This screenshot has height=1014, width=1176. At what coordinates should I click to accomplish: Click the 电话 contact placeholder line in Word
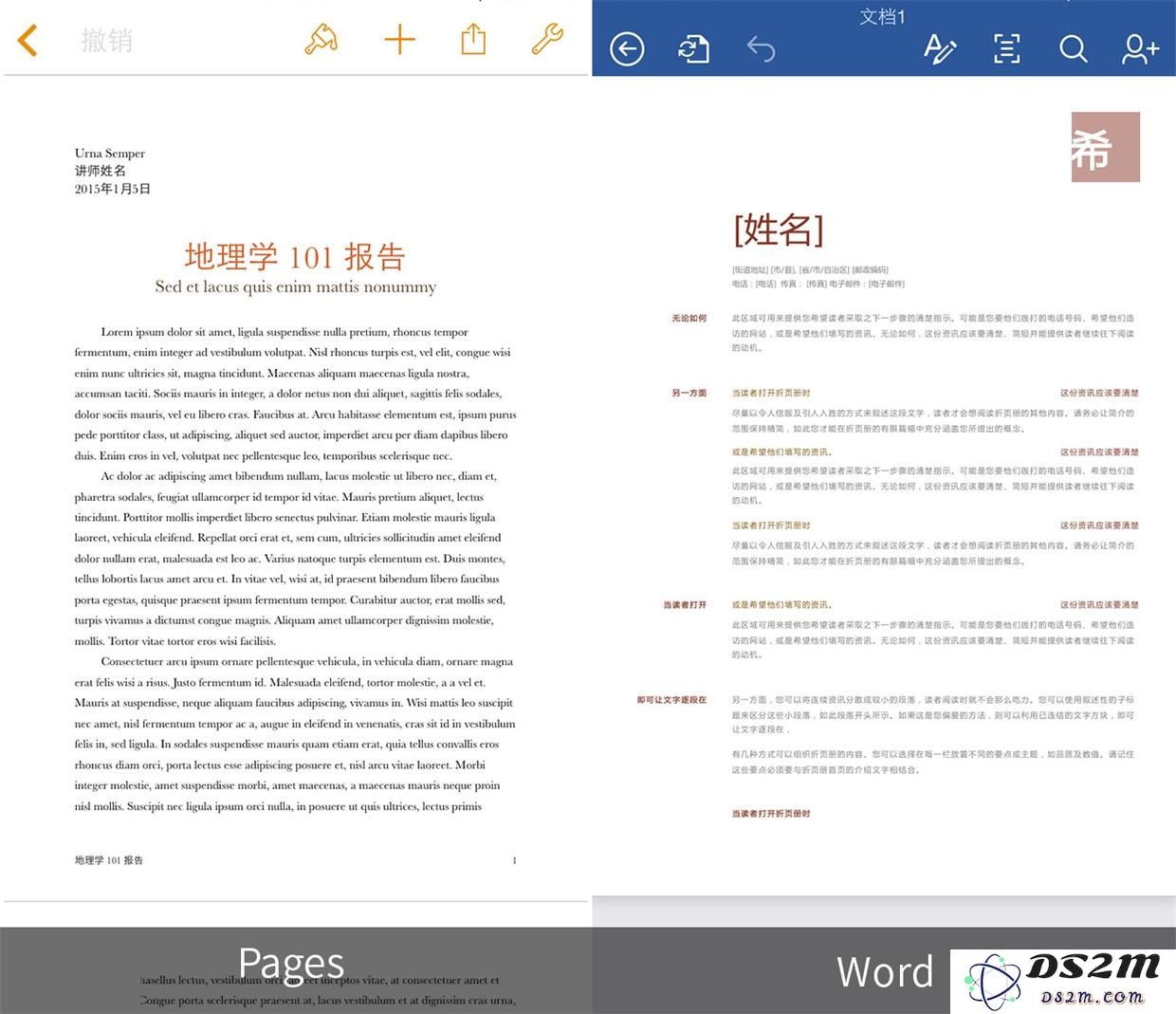[x=818, y=284]
